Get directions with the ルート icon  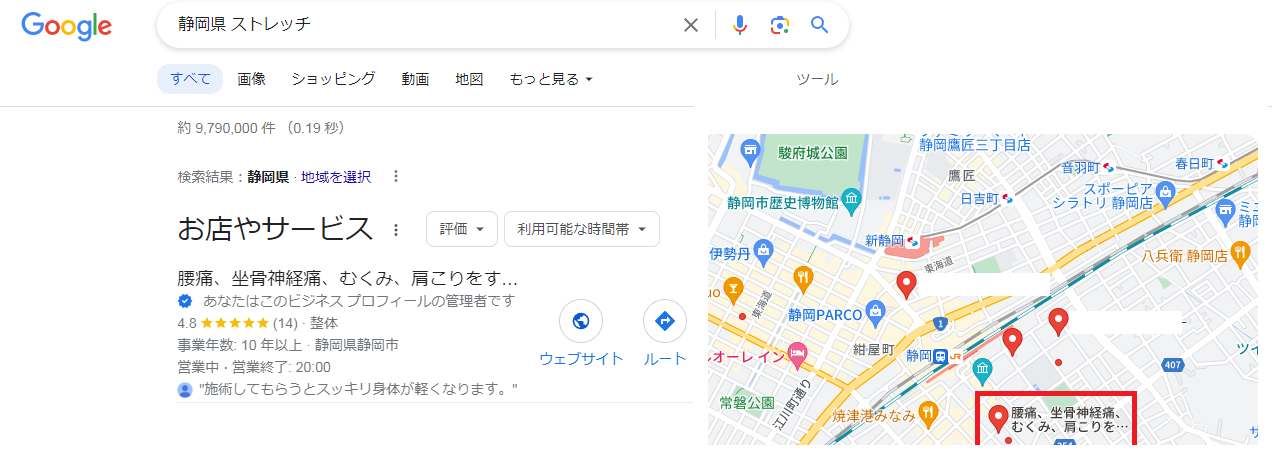pos(664,321)
